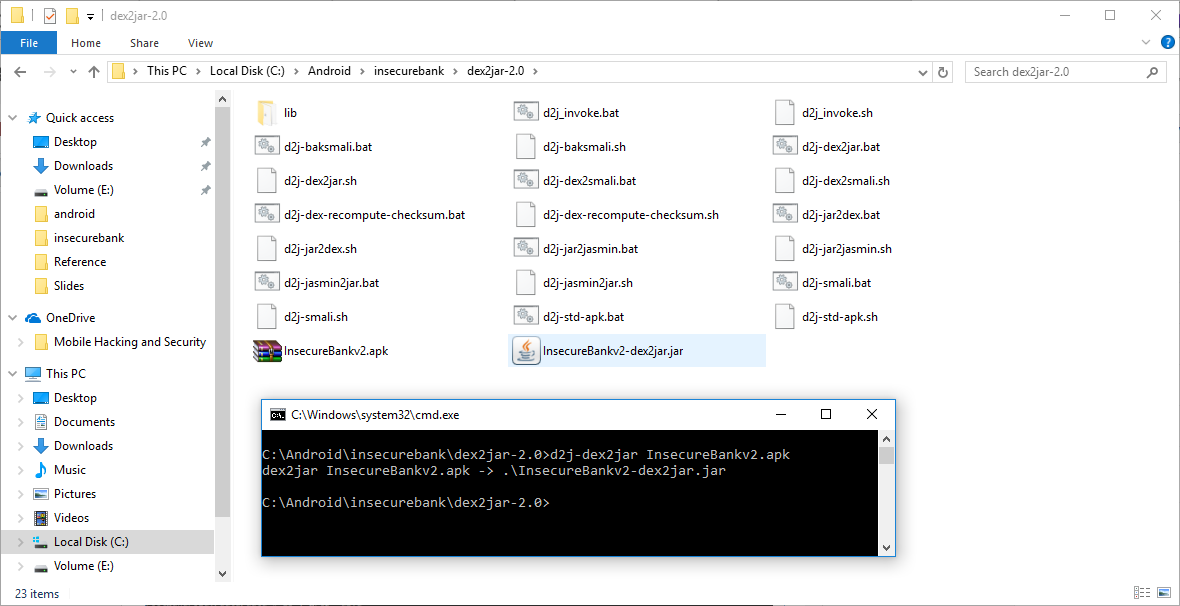Image resolution: width=1180 pixels, height=606 pixels.
Task: Open the File menu
Action: [x=29, y=43]
